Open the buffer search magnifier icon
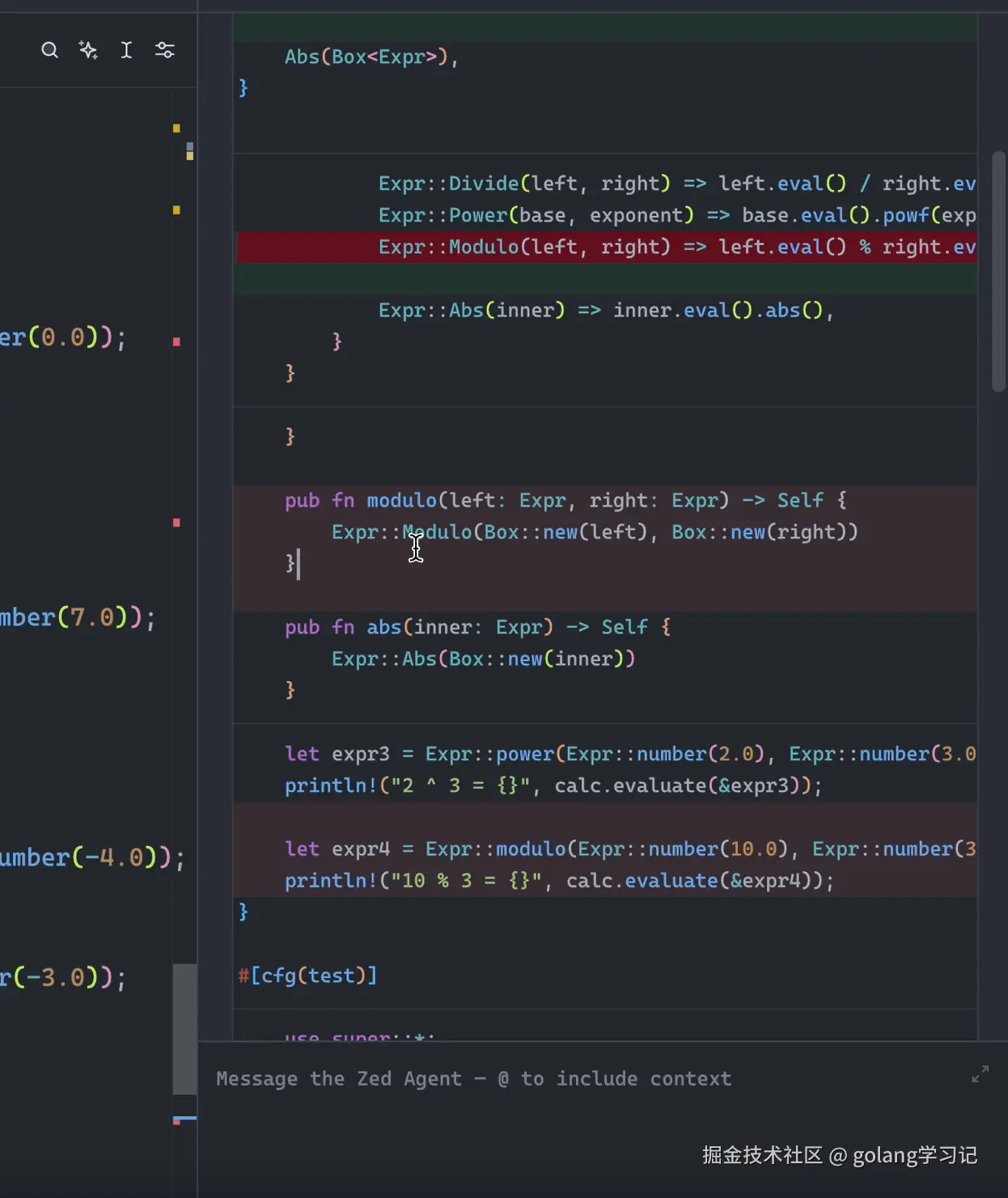Image resolution: width=1008 pixels, height=1198 pixels. (x=49, y=50)
